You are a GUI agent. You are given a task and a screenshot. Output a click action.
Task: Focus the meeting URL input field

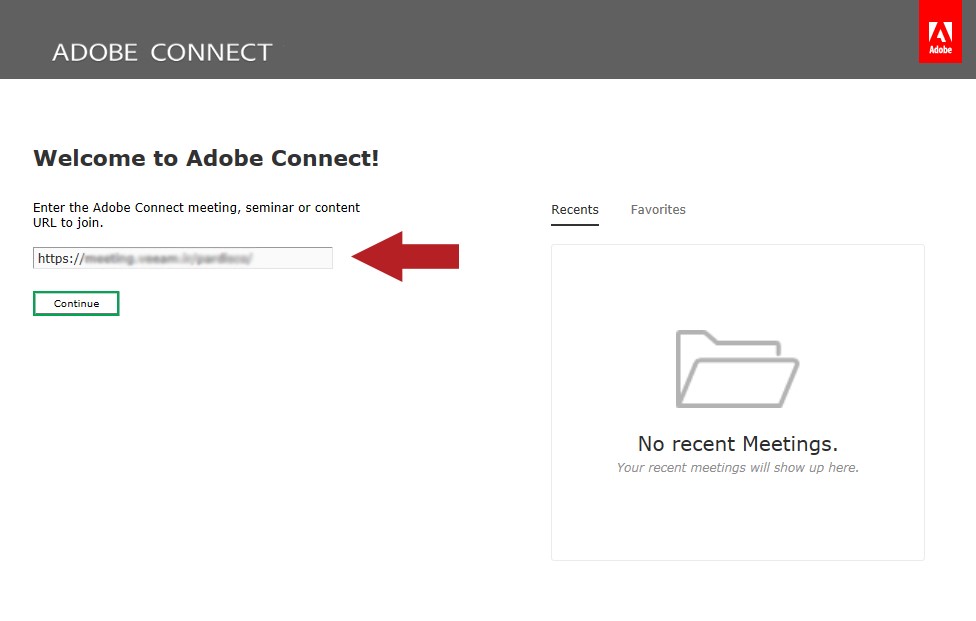[183, 258]
